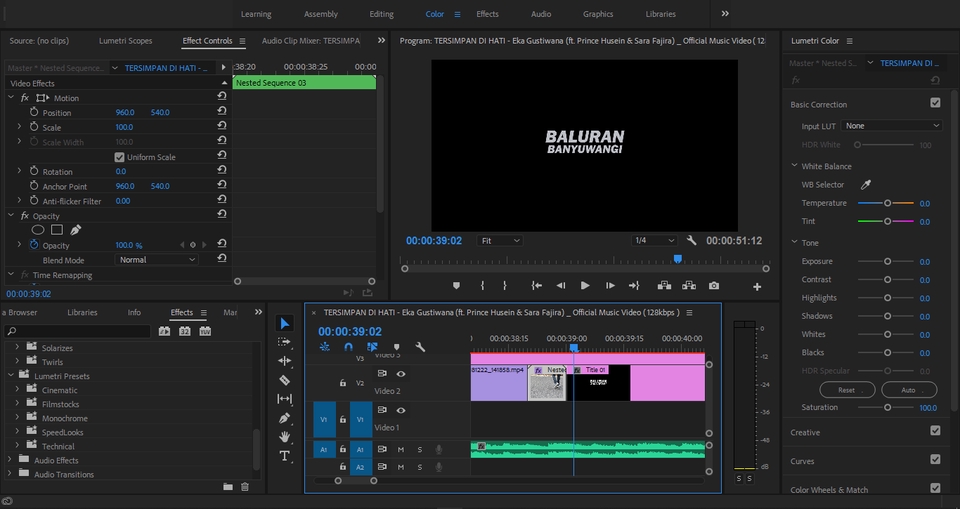This screenshot has height=509, width=960.
Task: Toggle Creative section checkbox
Action: [935, 431]
